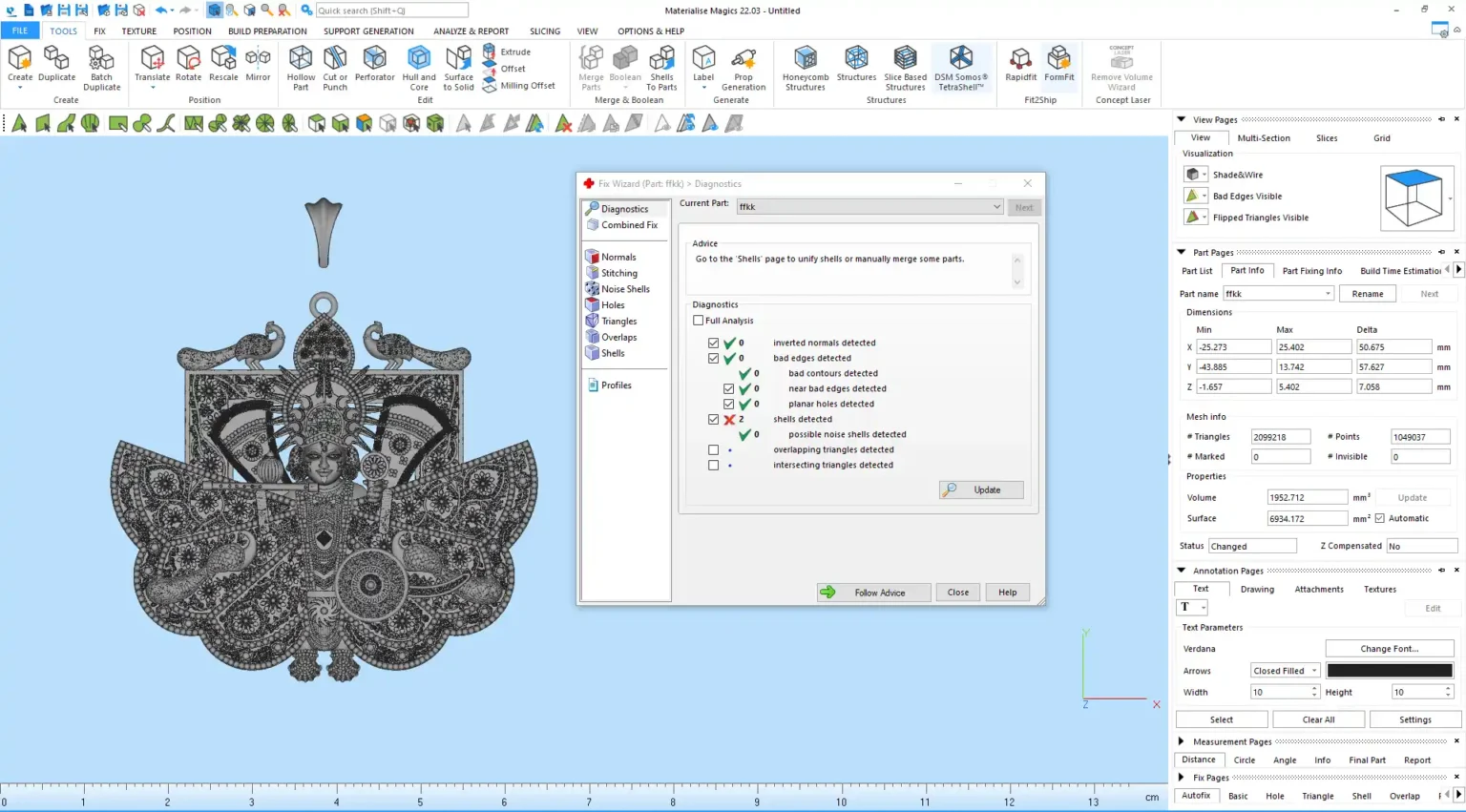
Task: Click the Follow Advice button
Action: [873, 593]
